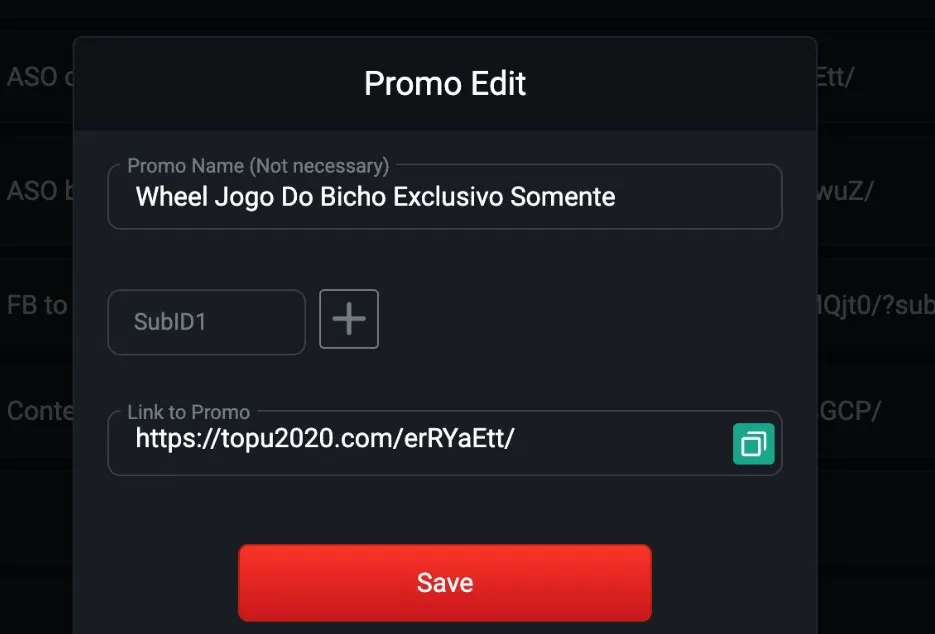Select the "ASO b" row behind dialog

(36, 191)
